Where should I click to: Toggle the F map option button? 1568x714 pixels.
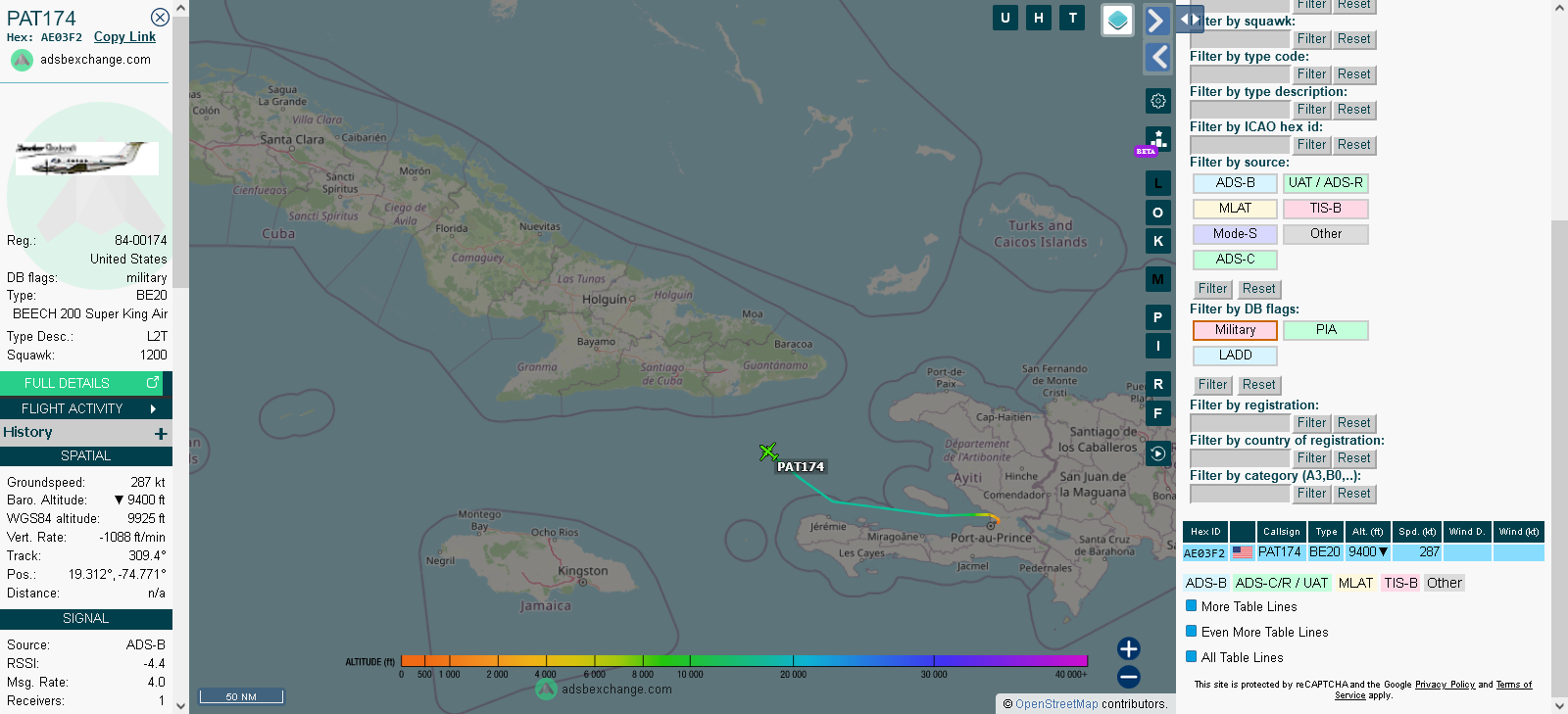(1158, 413)
